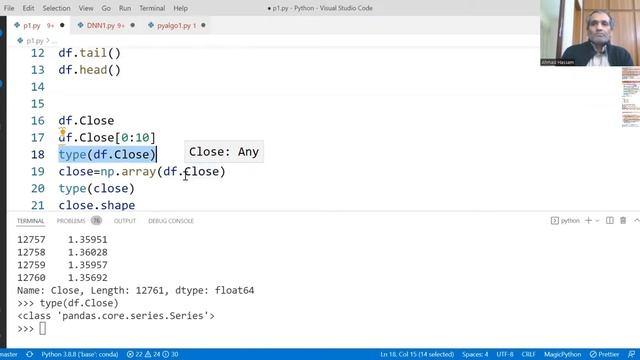Click on df.head() code on line 13
640x360 pixels.
click(x=89, y=70)
